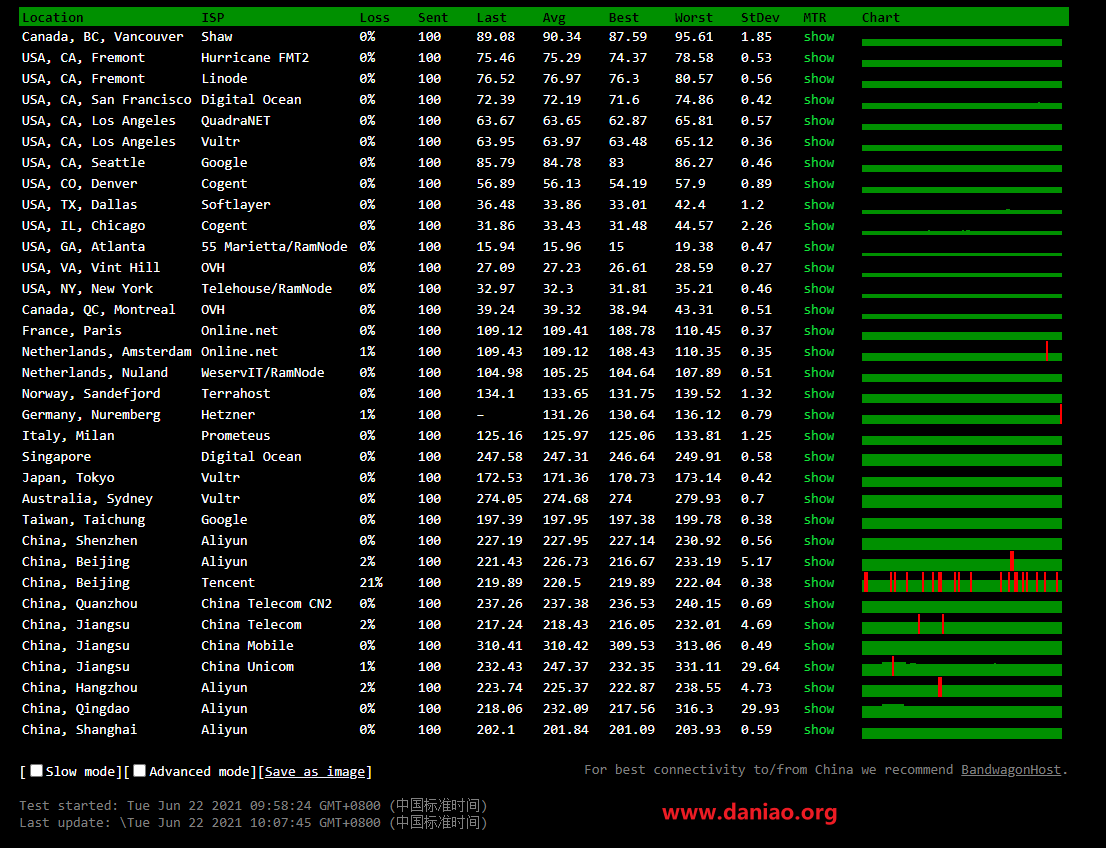Show MTR for Qingdao Aliyun row
This screenshot has height=848, width=1106.
click(819, 708)
